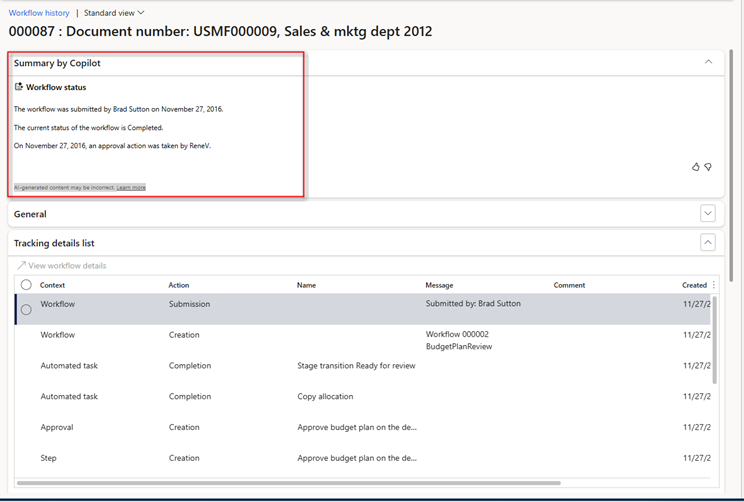Collapse the Tracking details list section

[x=708, y=242]
